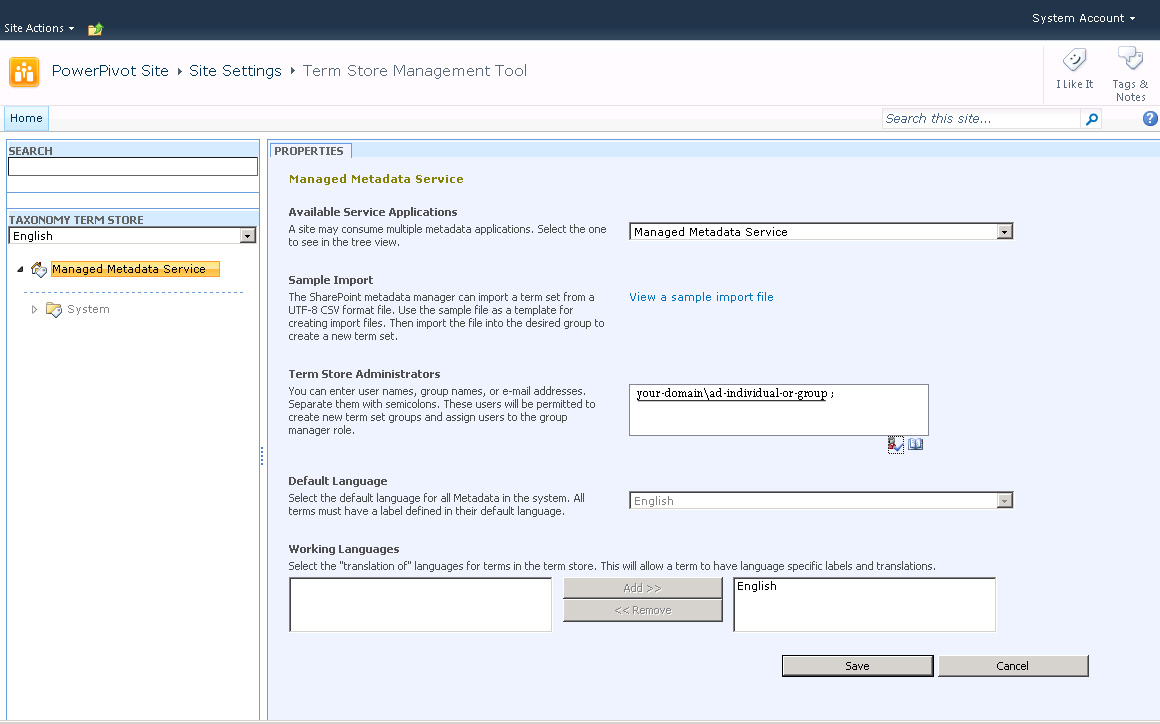Open the Help question mark icon
The height and width of the screenshot is (724, 1160).
coord(1150,118)
